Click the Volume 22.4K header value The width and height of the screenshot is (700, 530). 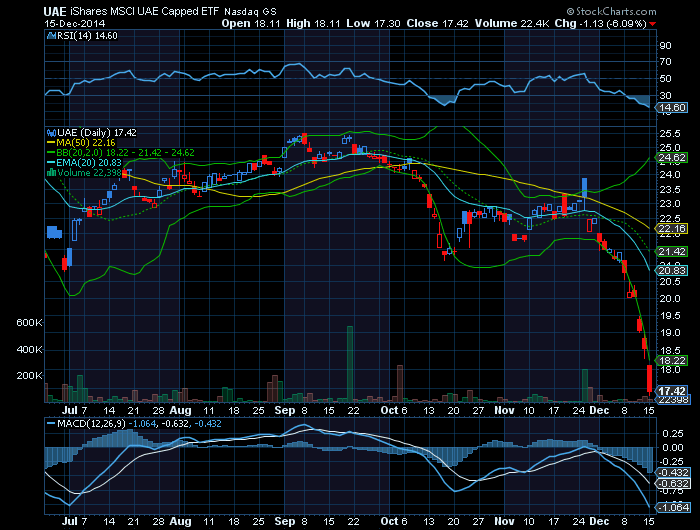point(512,24)
